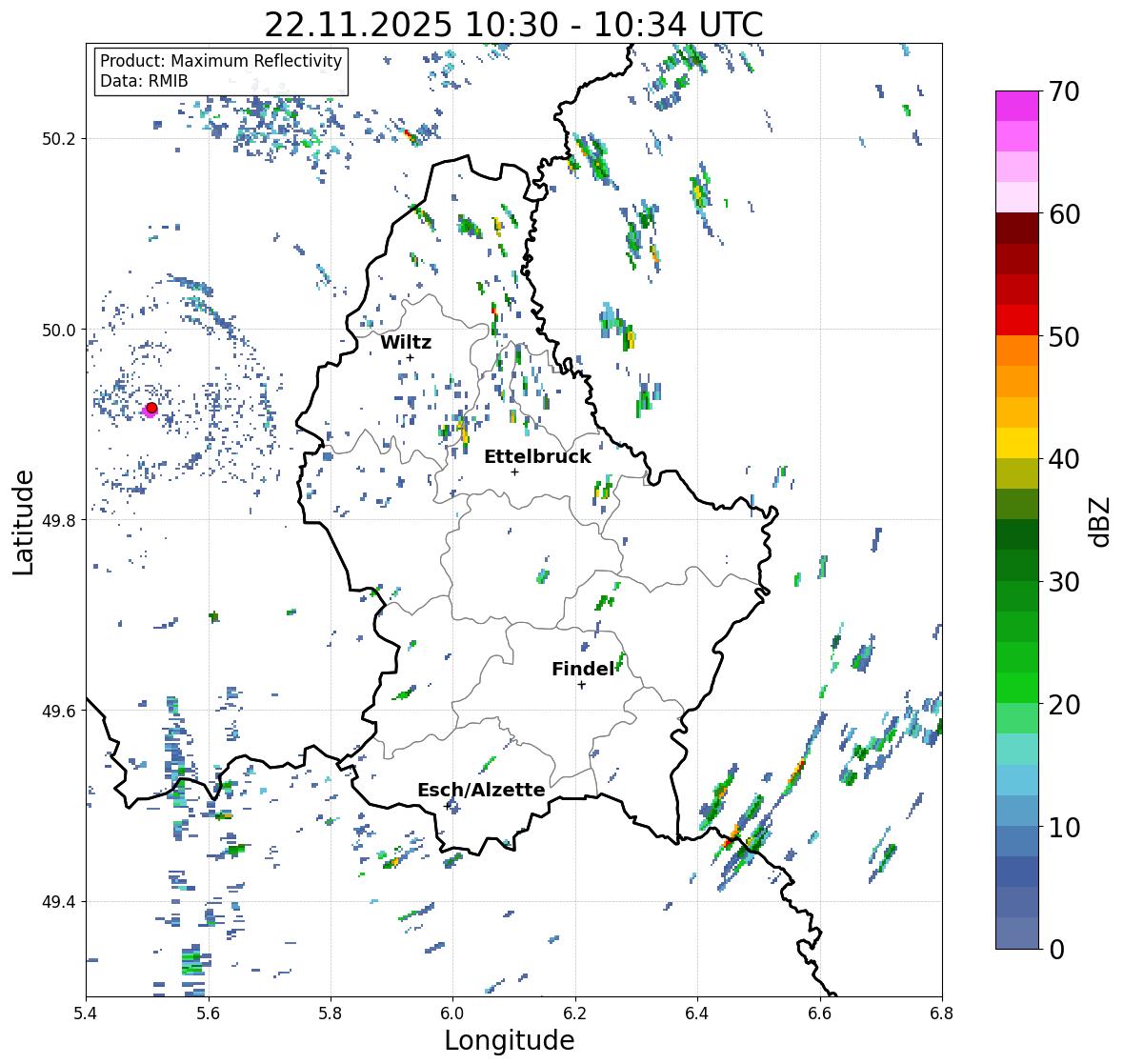Image resolution: width=1123 pixels, height=1064 pixels.
Task: Click the 30 colorbar tick label
Action: tap(1064, 582)
